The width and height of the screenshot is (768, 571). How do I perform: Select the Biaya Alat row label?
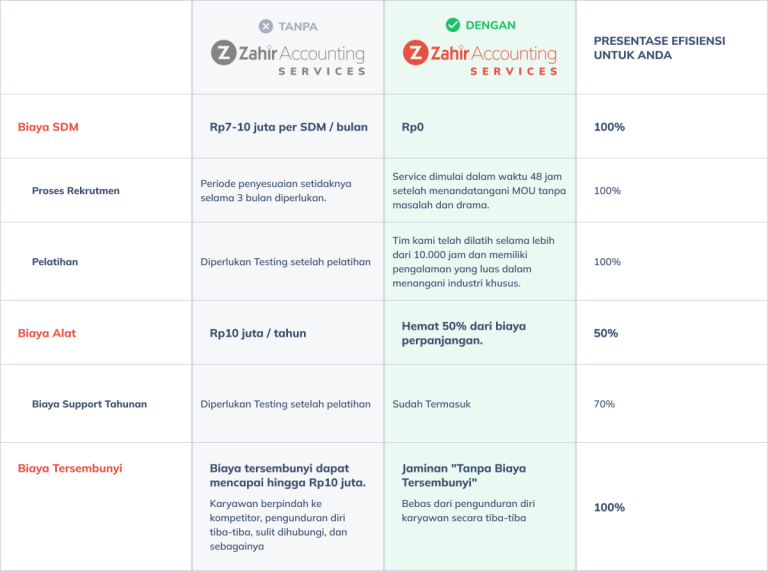[47, 333]
